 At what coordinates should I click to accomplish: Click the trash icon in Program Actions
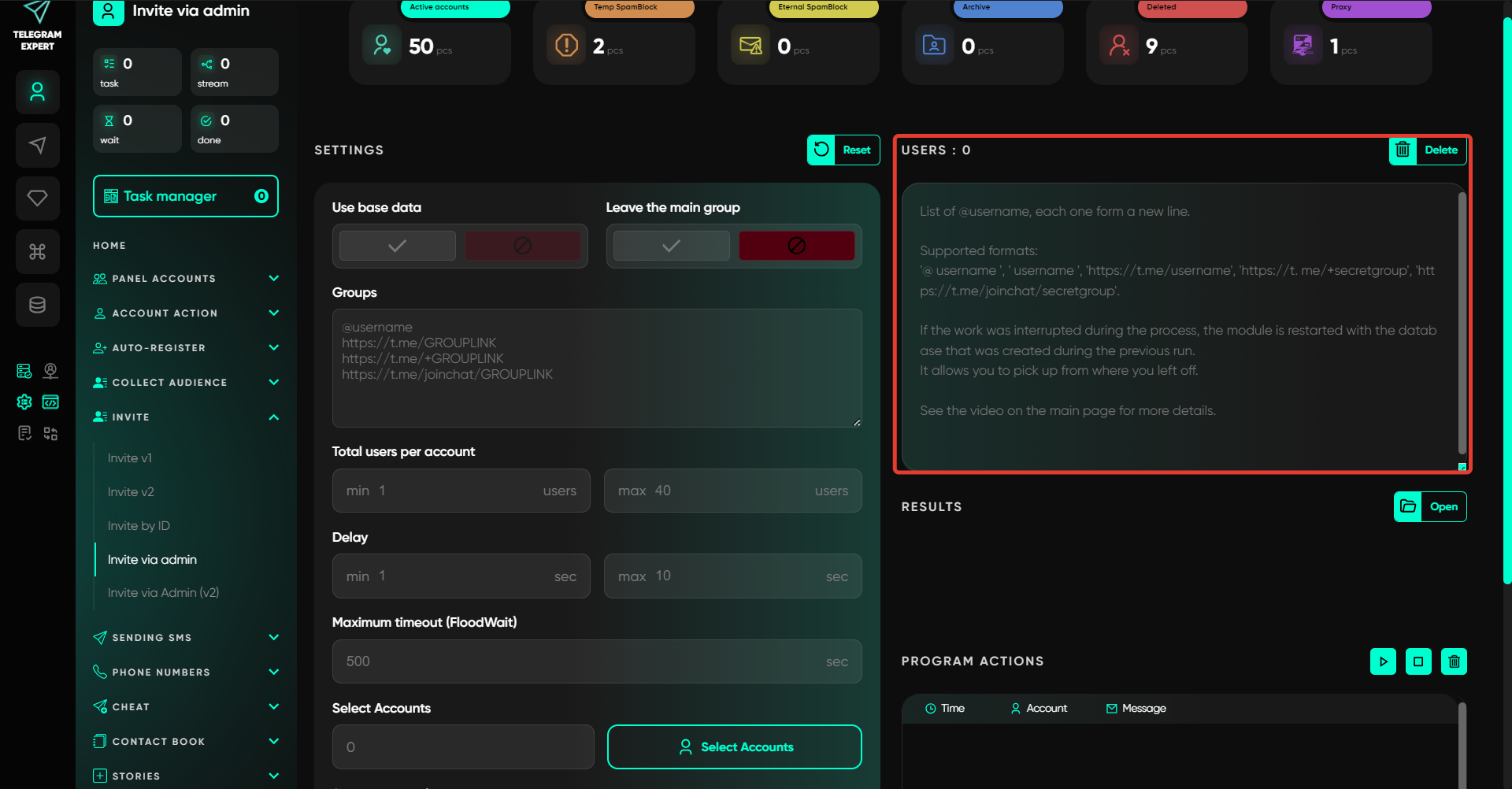1454,661
